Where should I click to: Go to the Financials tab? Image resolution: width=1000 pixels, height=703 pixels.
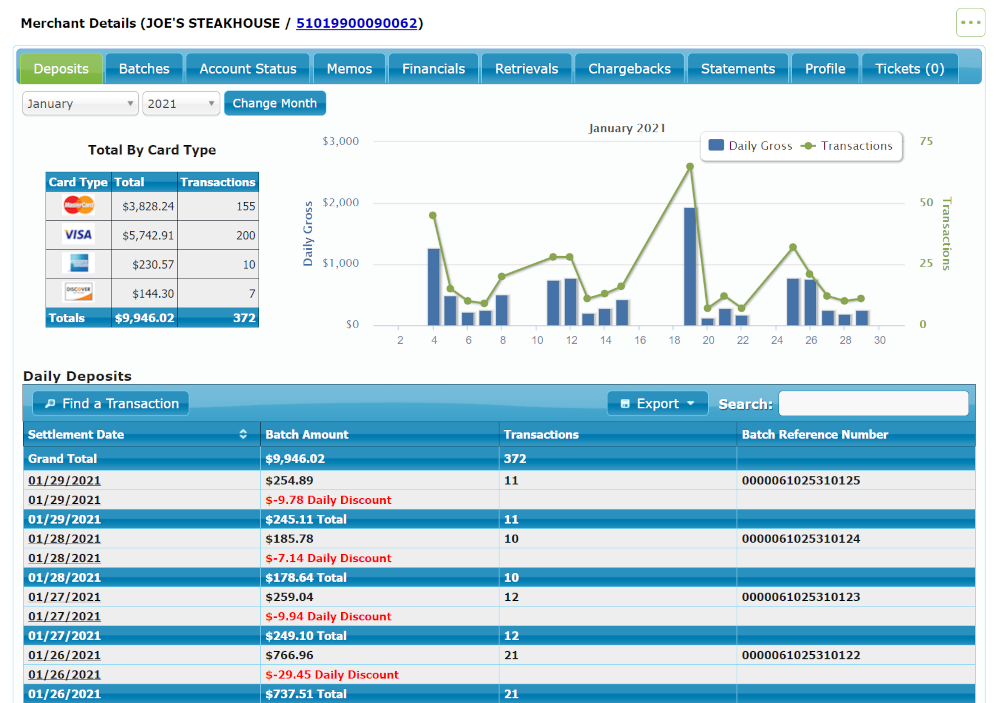(x=433, y=68)
